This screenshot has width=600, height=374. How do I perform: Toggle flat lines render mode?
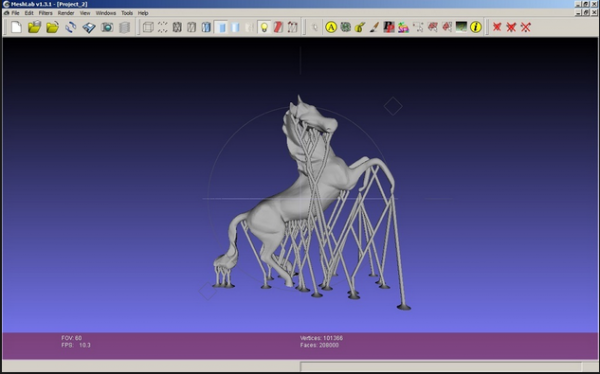(x=206, y=27)
